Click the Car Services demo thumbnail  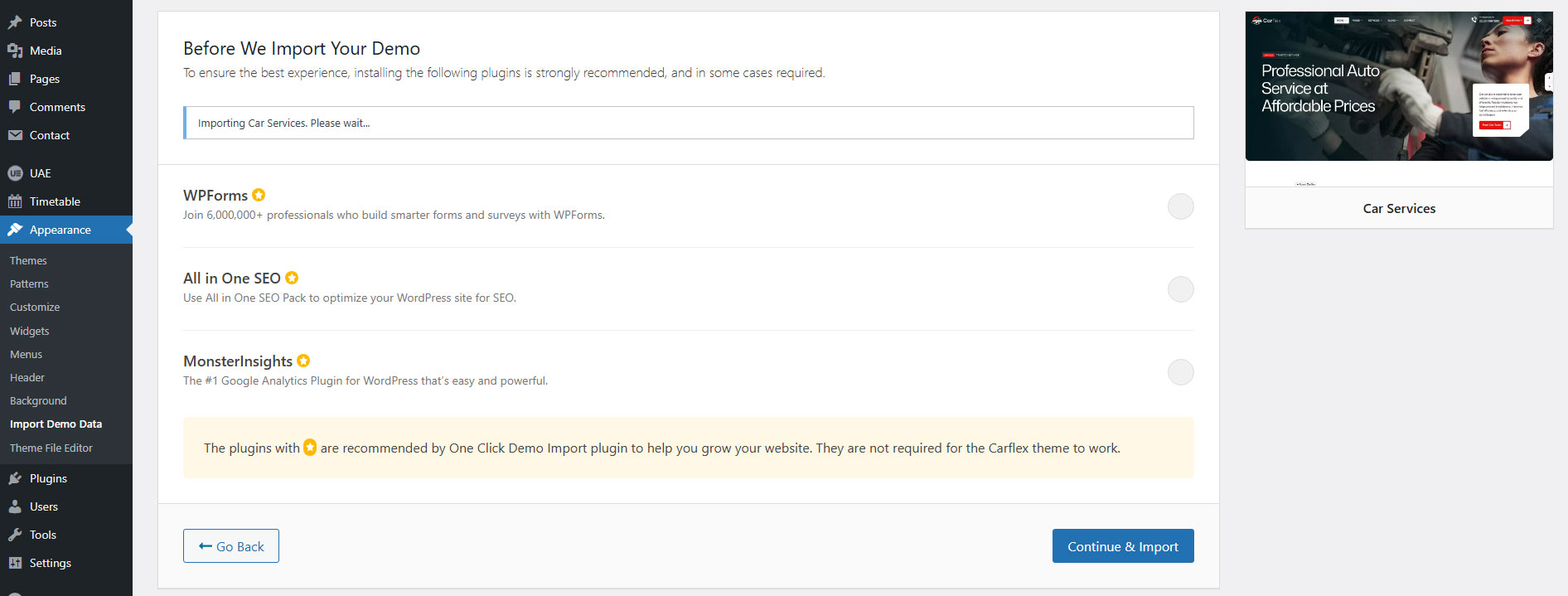[x=1399, y=86]
